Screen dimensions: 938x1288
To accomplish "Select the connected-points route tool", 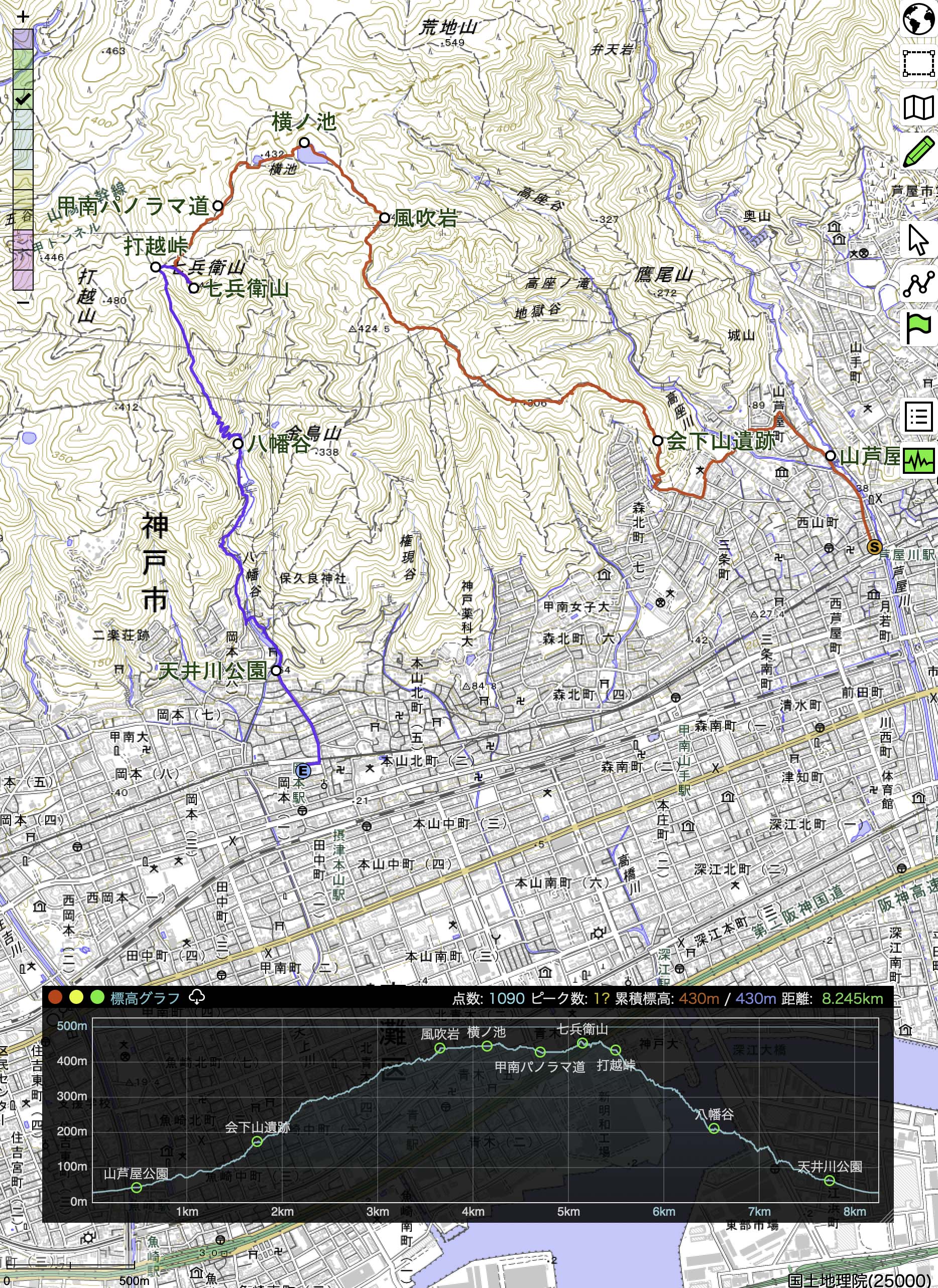I will (919, 284).
